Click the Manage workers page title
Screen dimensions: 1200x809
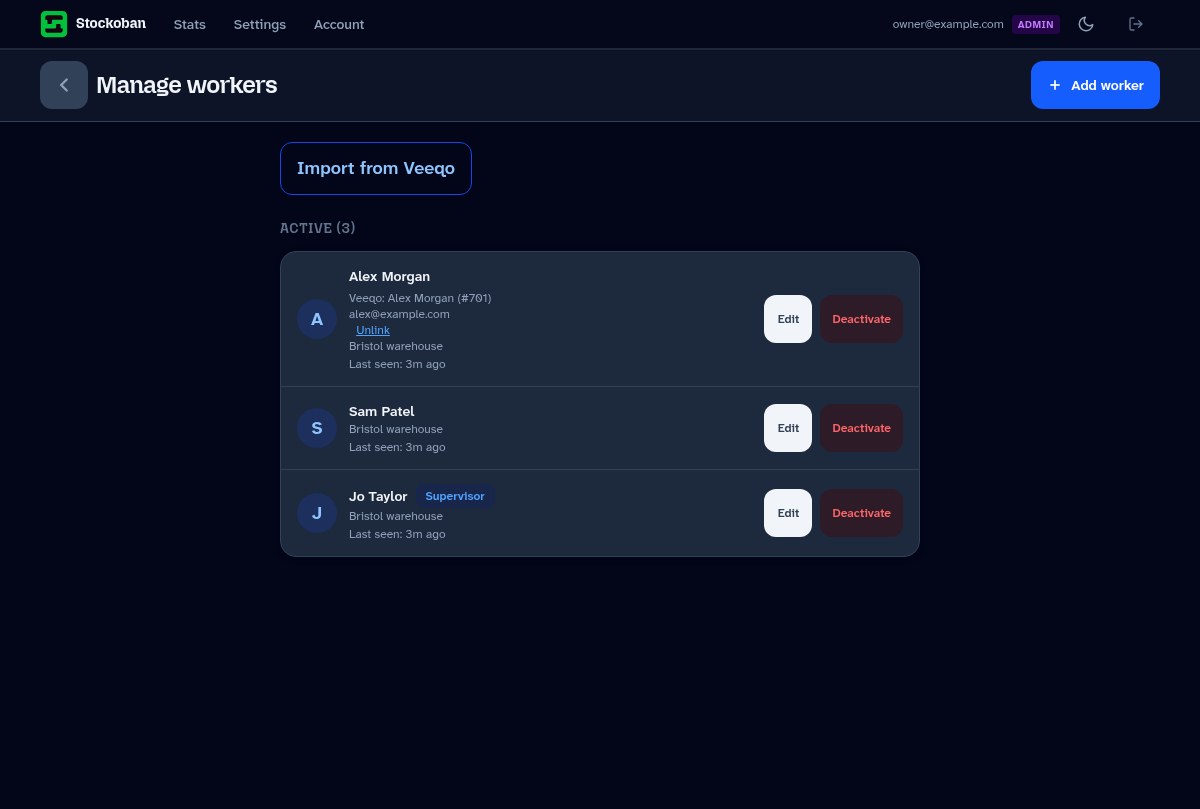click(x=187, y=85)
